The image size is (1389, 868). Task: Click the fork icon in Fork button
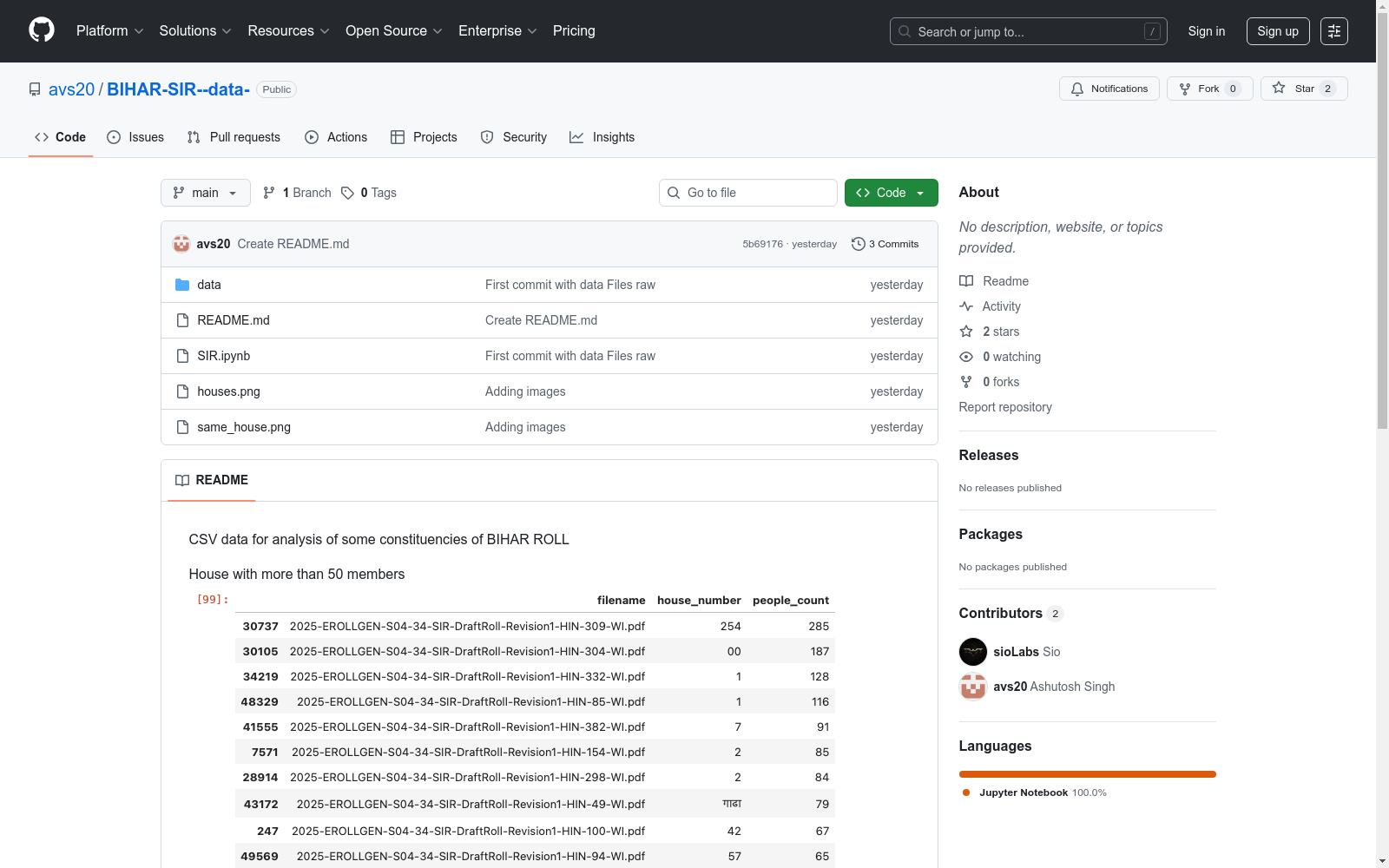coord(1185,89)
